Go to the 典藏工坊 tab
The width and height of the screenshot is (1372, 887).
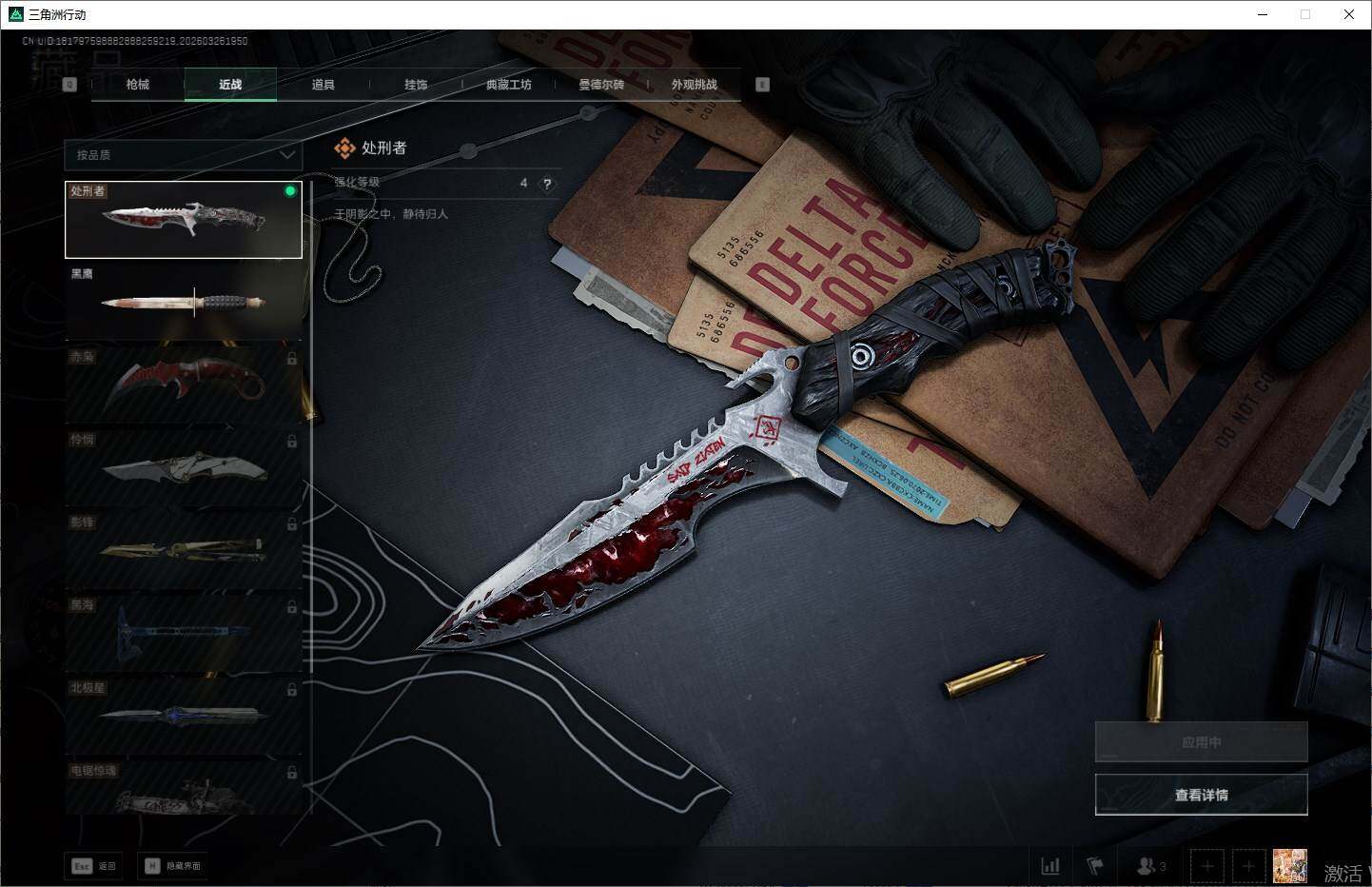509,85
